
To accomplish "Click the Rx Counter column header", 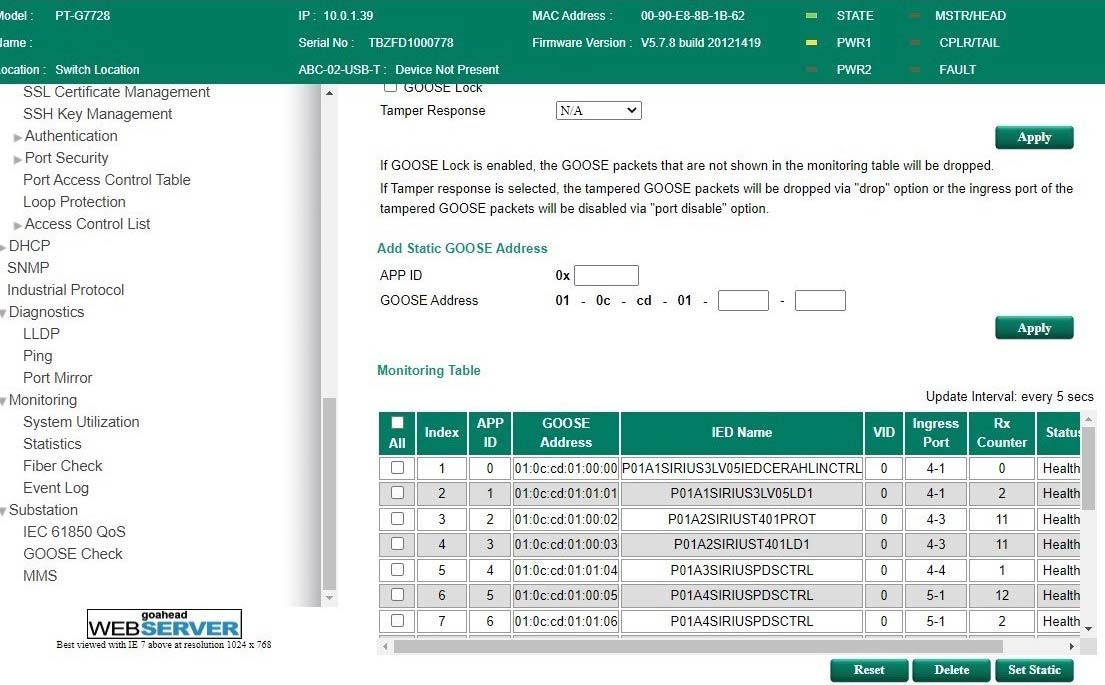I will (1001, 433).
